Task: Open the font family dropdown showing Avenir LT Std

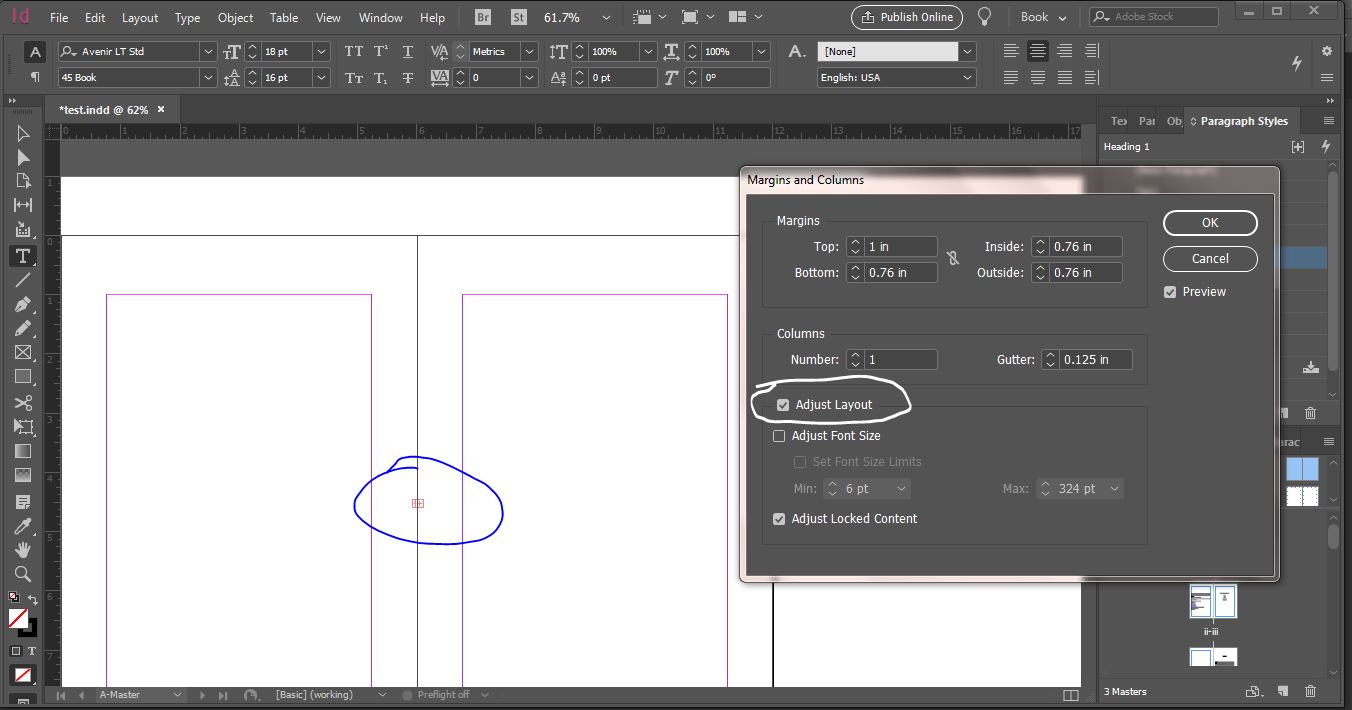Action: tap(206, 51)
